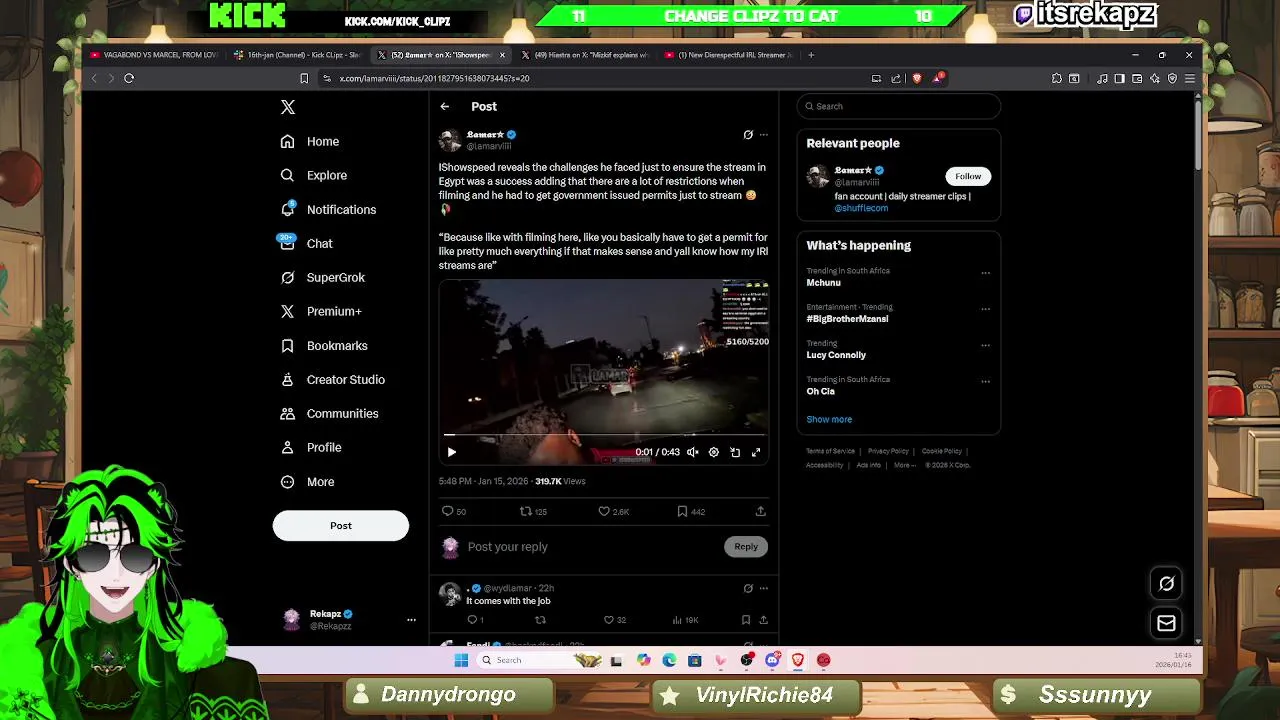
Task: Click Show more under What's happening
Action: 829,420
